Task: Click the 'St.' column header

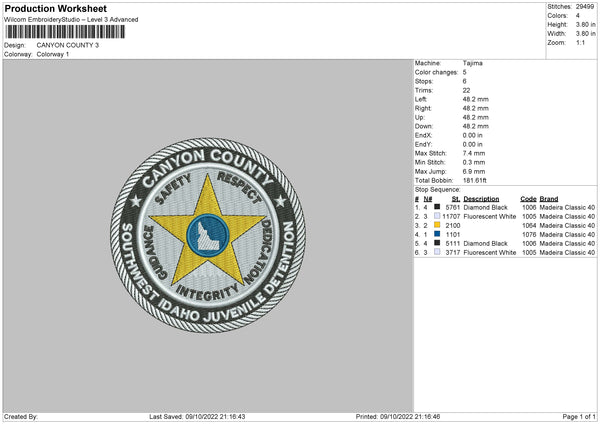Action: coord(456,199)
